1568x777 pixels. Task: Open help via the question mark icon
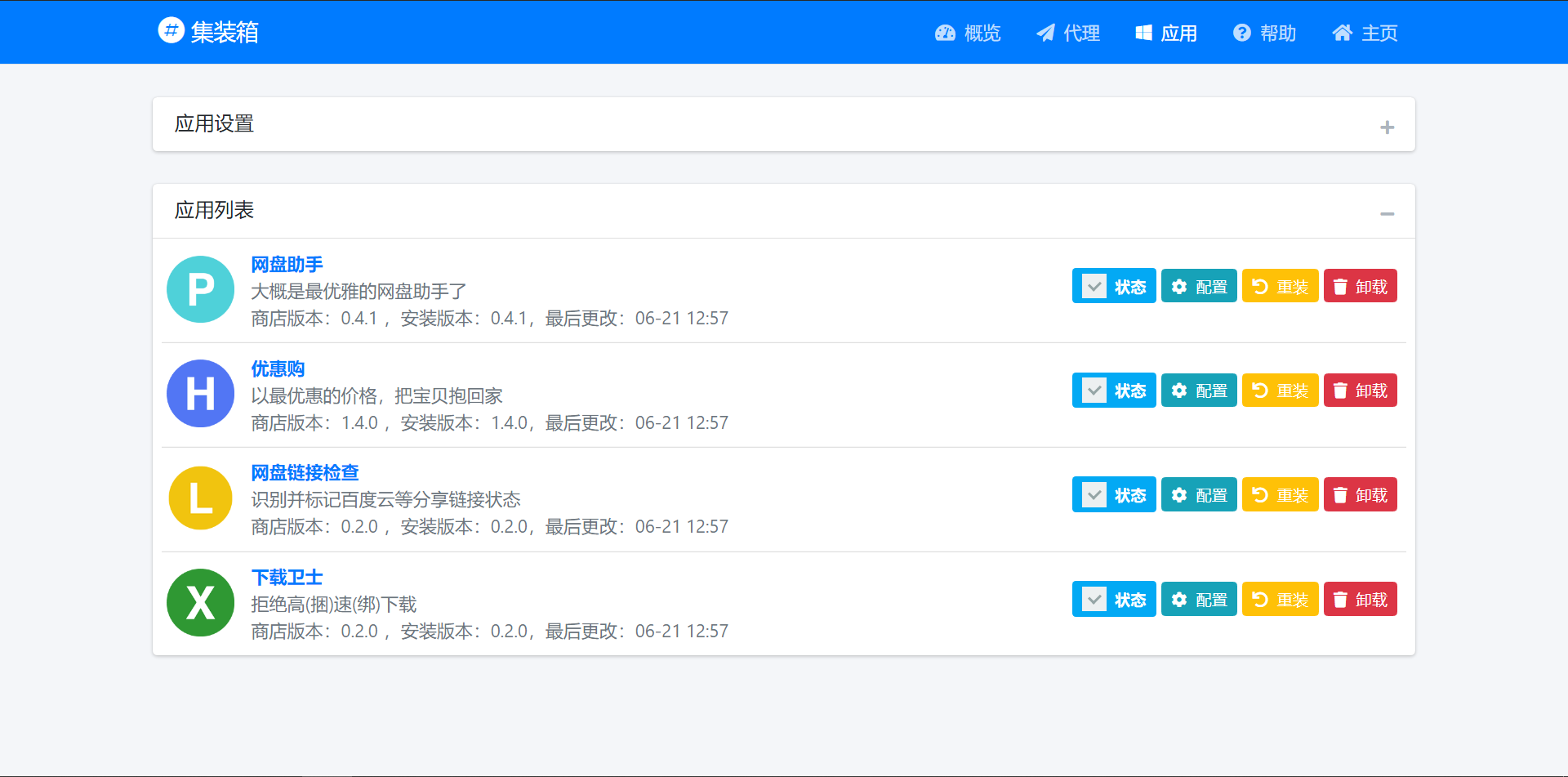tap(1241, 33)
